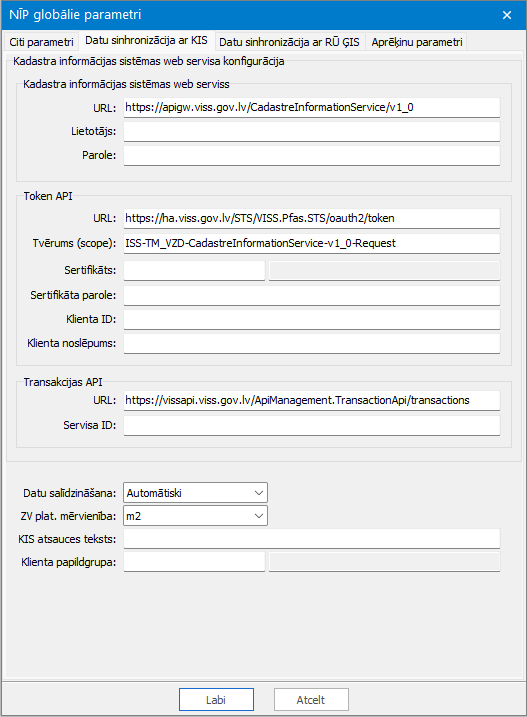Viewport: 527px width, 717px height.
Task: Click the Token API URL field
Action: [x=312, y=219]
